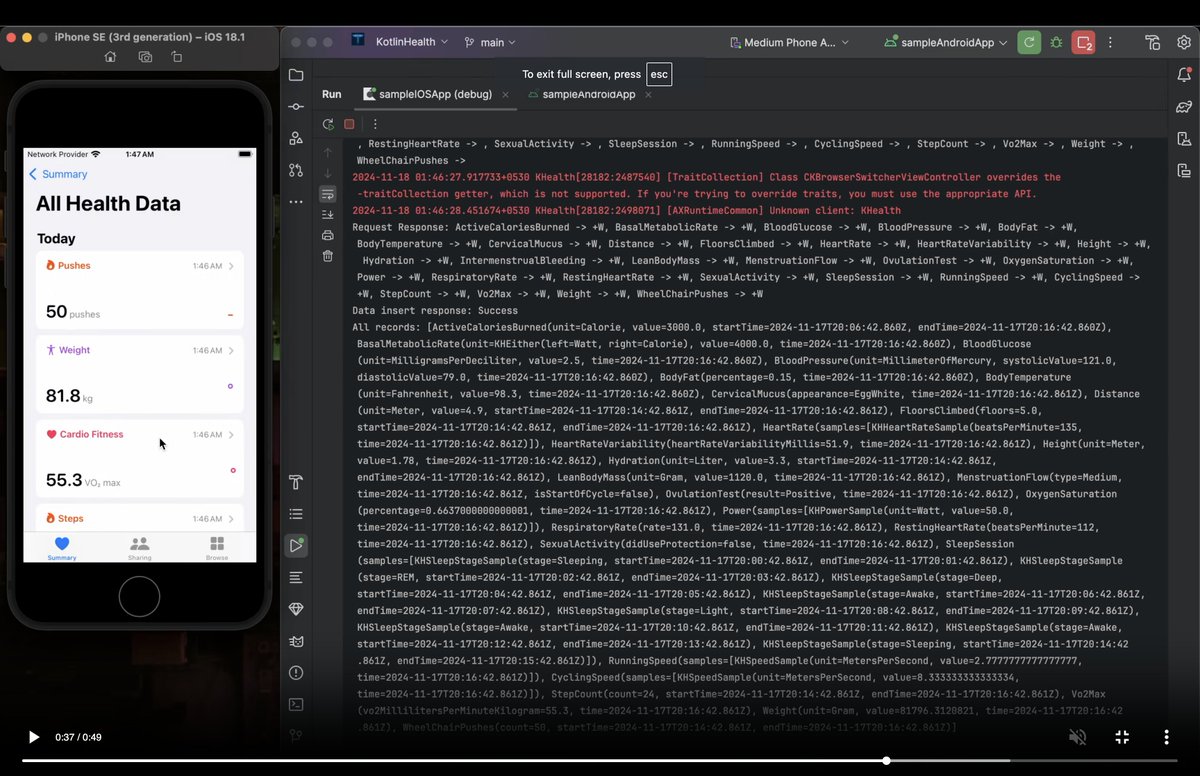Viewport: 1200px width, 776px height.
Task: Close the sampleAndroidApp run tab
Action: (x=648, y=94)
